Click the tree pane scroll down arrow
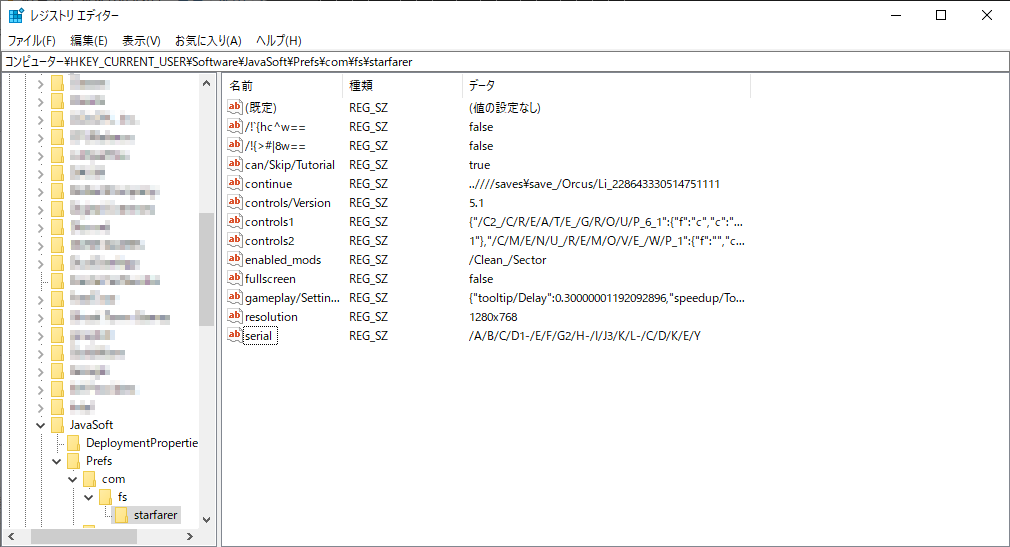 [x=206, y=519]
